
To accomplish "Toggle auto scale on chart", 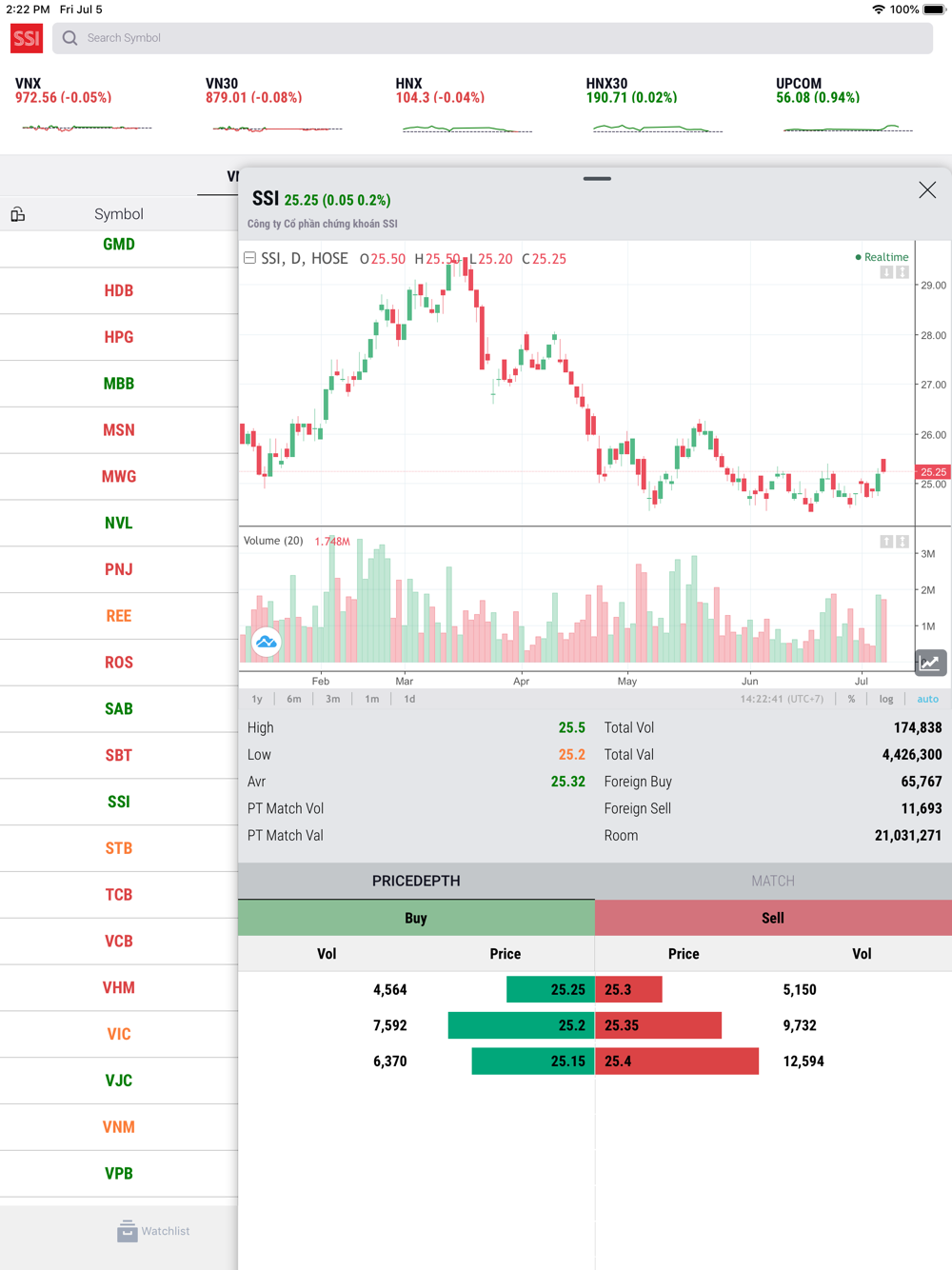I will click(x=927, y=699).
